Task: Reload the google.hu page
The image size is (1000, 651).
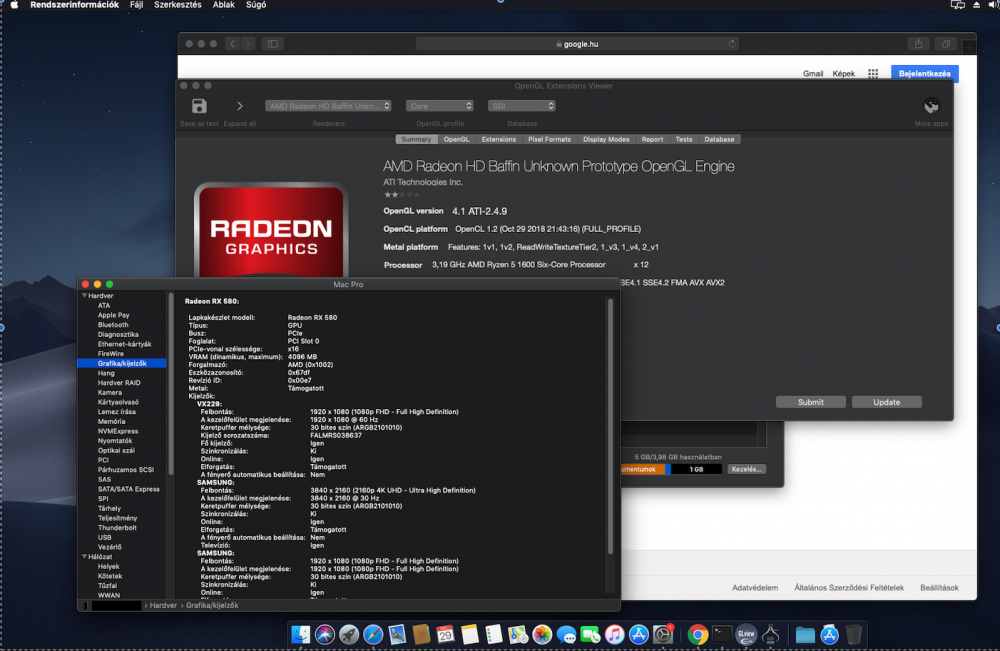Action: [732, 43]
